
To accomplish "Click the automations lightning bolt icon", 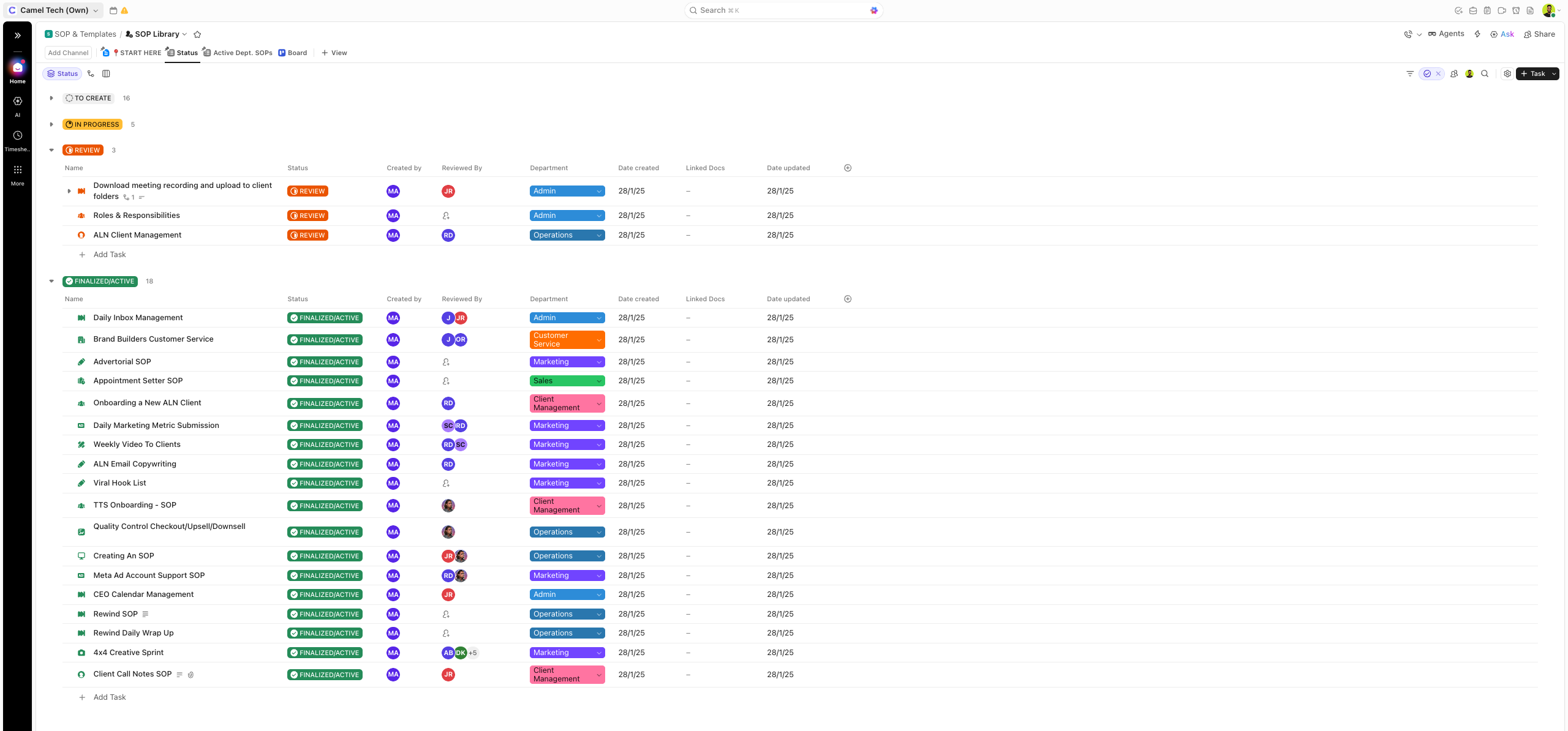I will 1477,34.
